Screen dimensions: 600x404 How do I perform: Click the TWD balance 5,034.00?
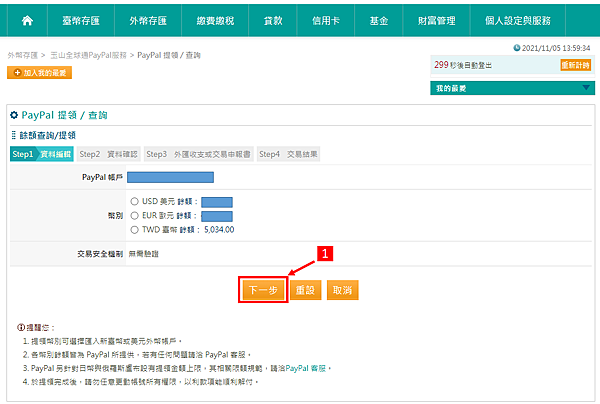coord(219,230)
